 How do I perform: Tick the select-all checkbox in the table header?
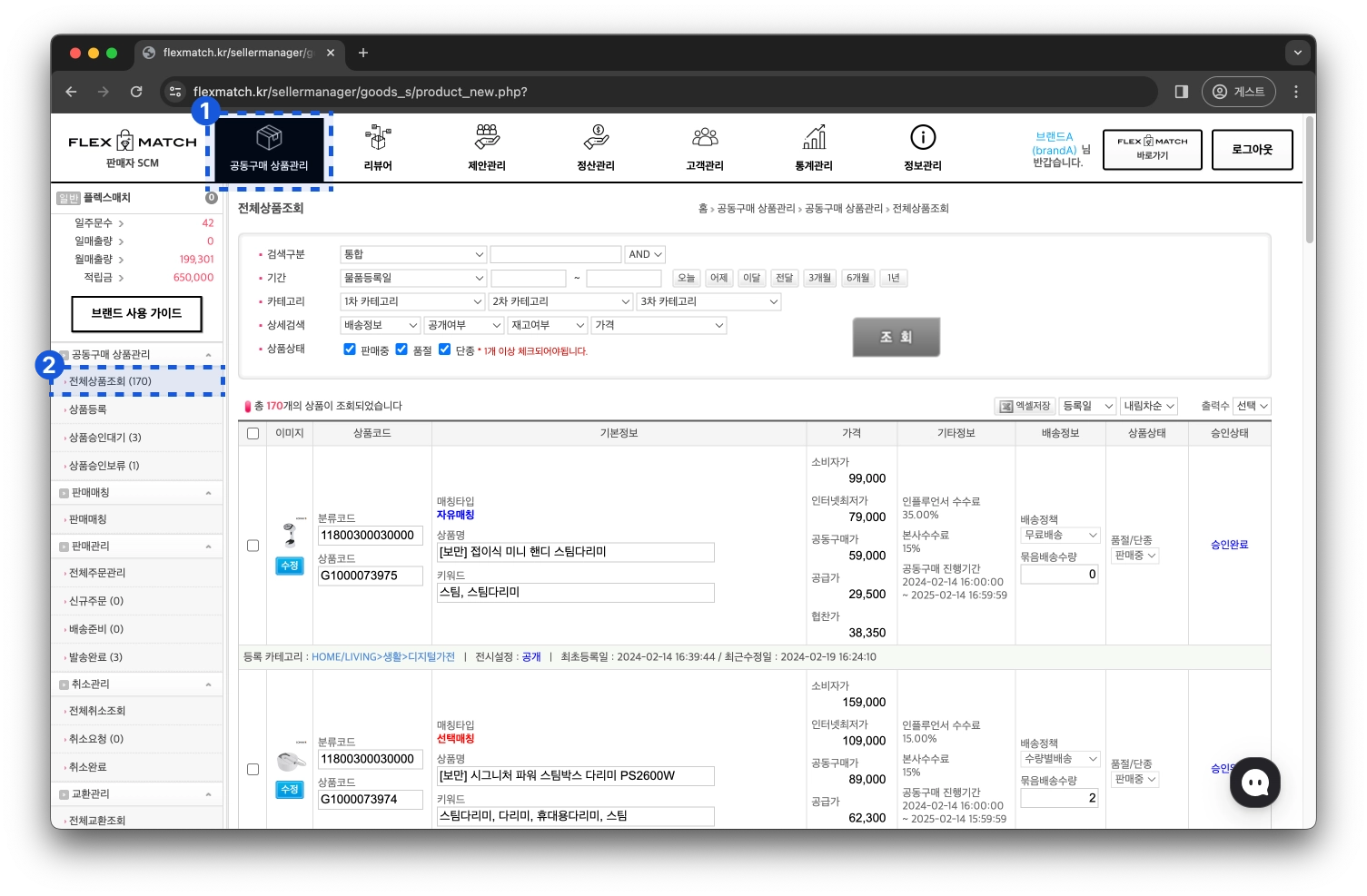(x=253, y=434)
